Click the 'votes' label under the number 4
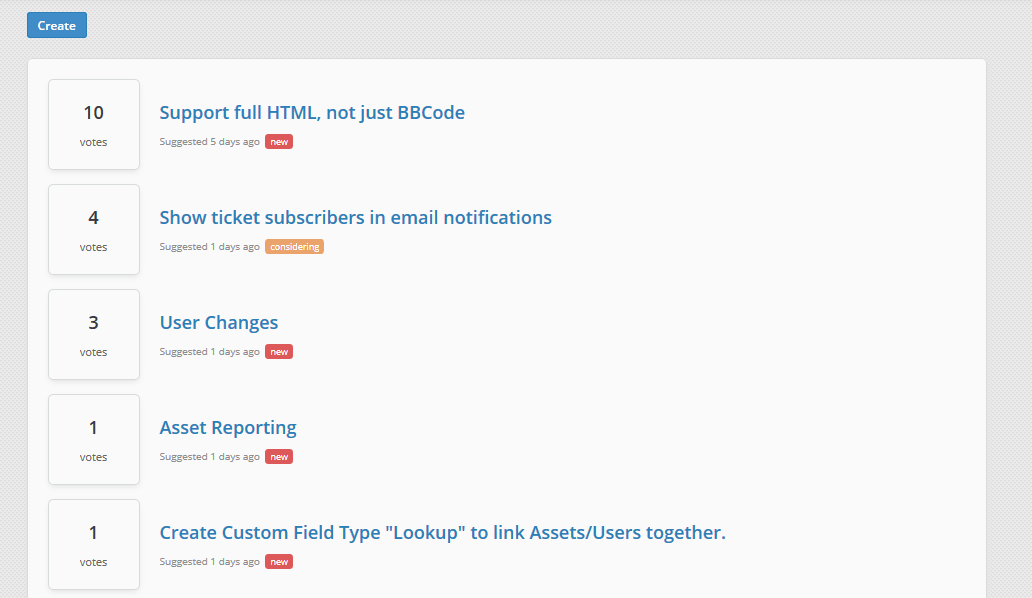This screenshot has height=598, width=1032. [93, 247]
